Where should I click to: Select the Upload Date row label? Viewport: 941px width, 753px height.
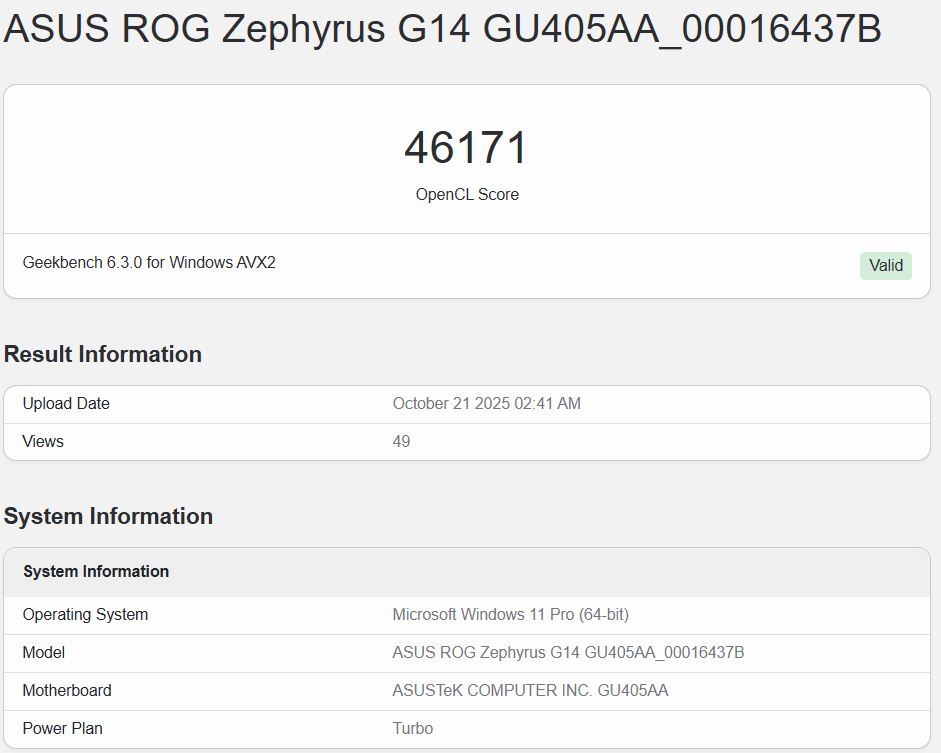(66, 404)
